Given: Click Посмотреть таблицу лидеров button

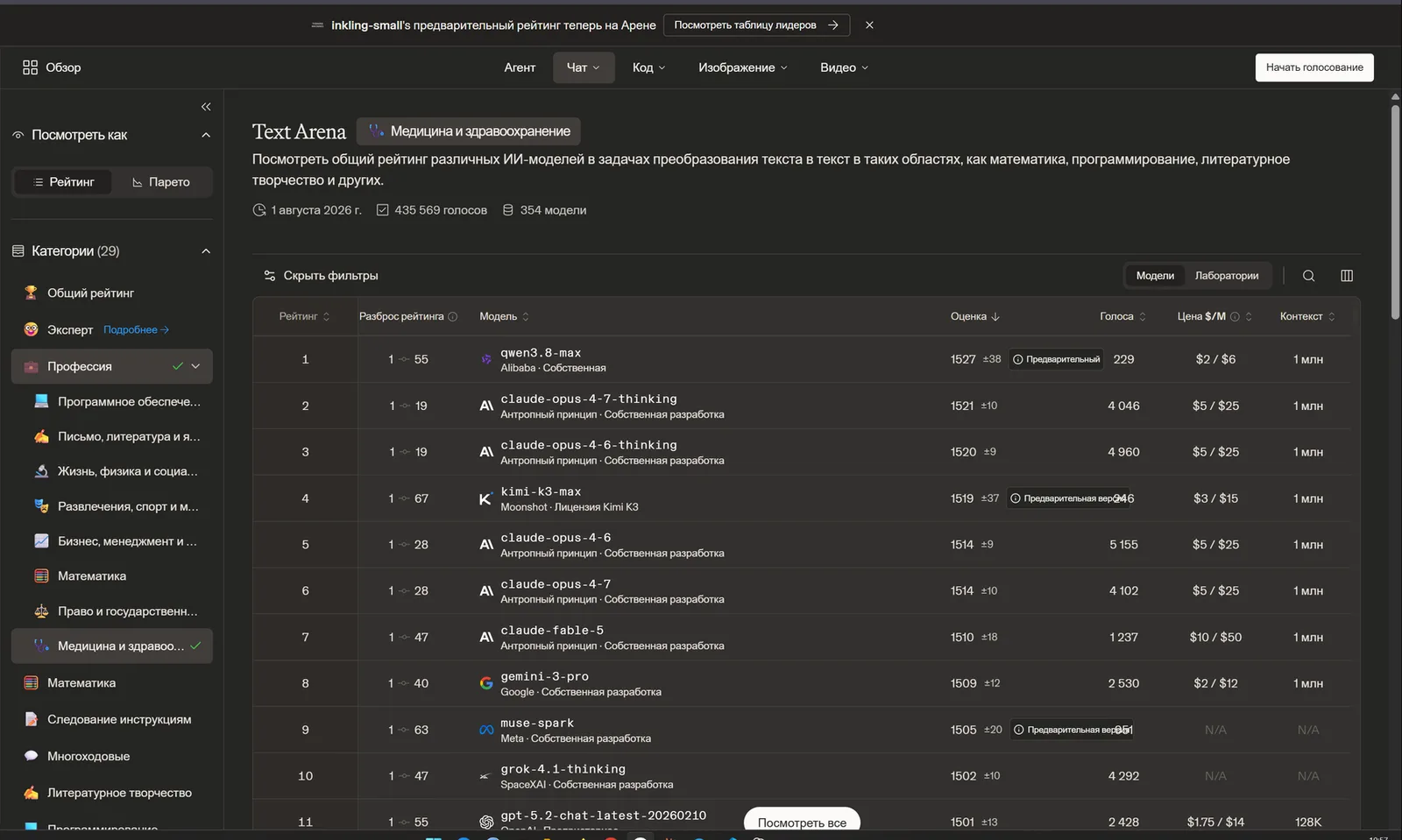Looking at the screenshot, I should (x=756, y=25).
